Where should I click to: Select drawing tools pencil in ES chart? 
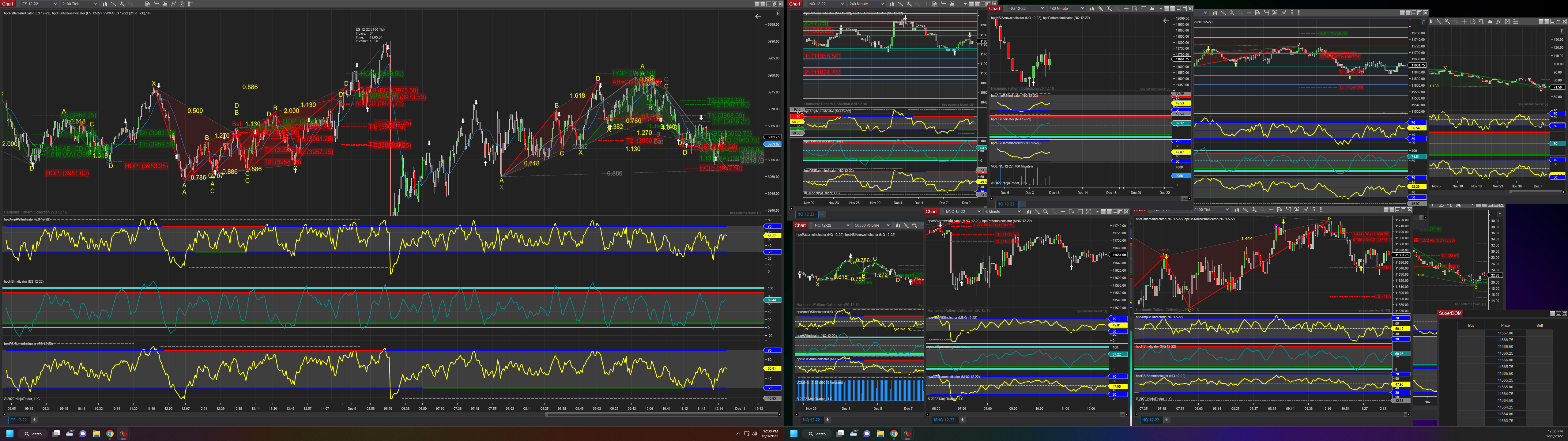coord(114,4)
